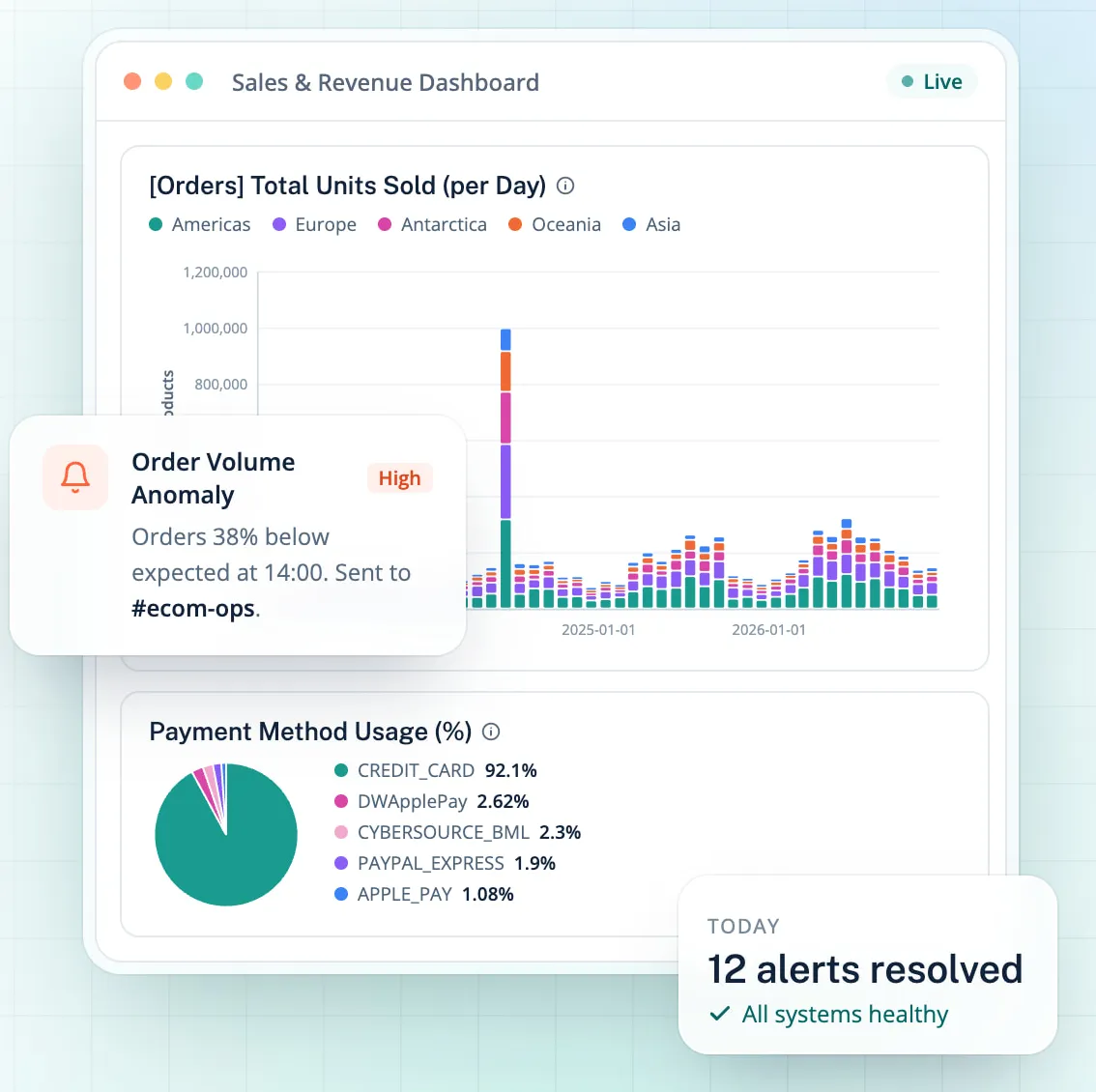Click the info icon beside Total Units Sold title
Image resolution: width=1096 pixels, height=1092 pixels.
coord(564,186)
